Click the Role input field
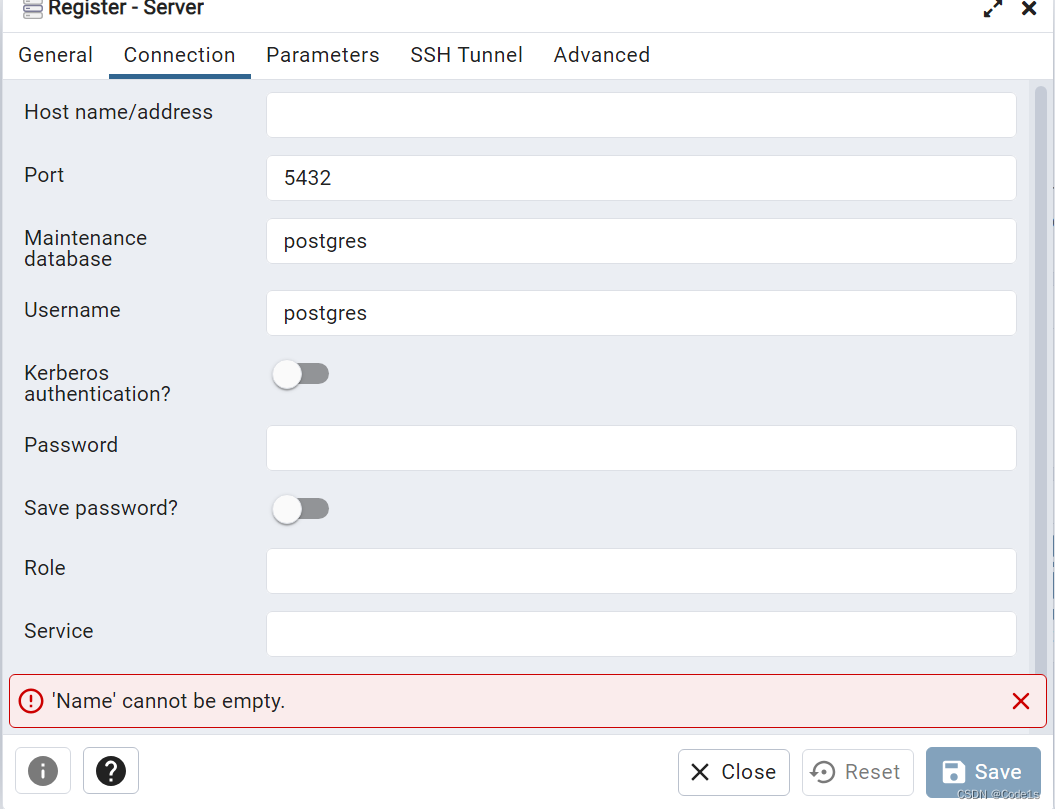The image size is (1055, 809). [641, 571]
